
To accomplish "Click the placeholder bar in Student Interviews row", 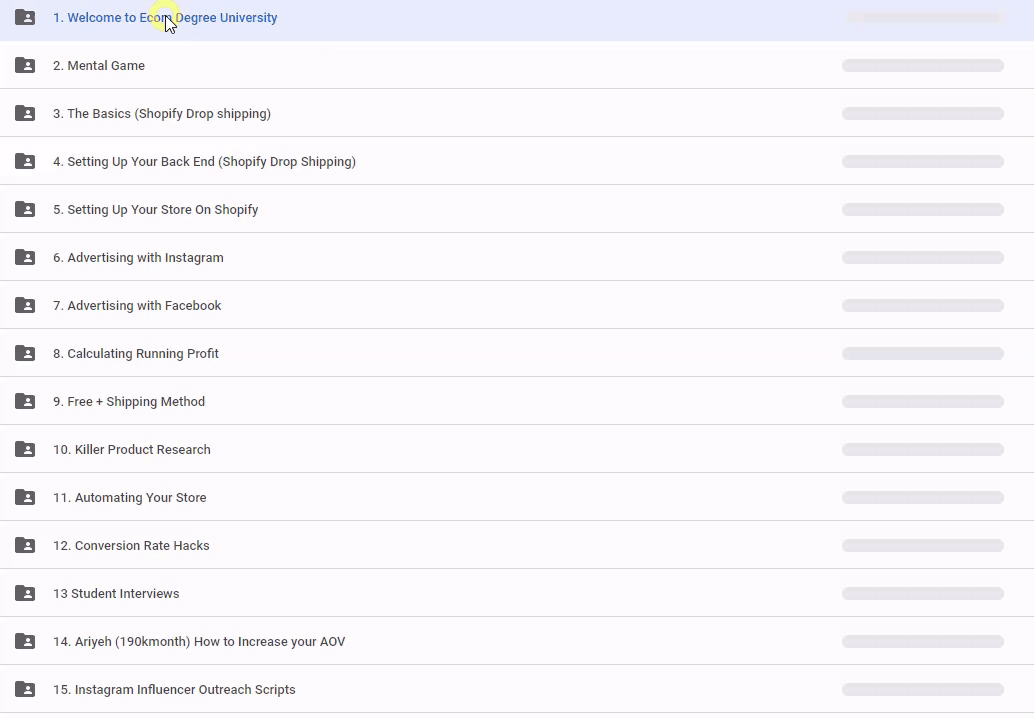I will 922,594.
